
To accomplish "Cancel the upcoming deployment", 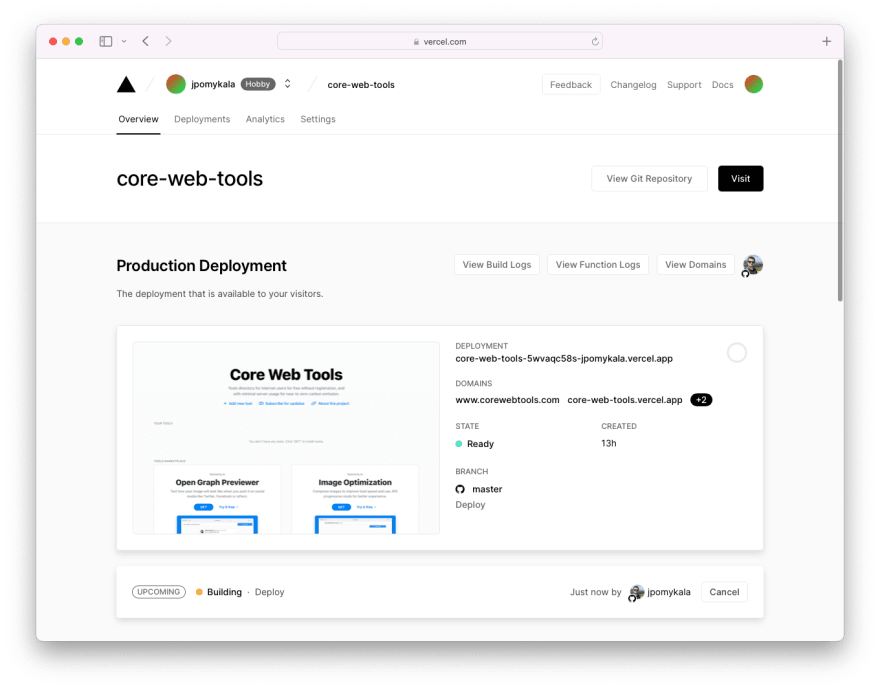I will click(724, 592).
